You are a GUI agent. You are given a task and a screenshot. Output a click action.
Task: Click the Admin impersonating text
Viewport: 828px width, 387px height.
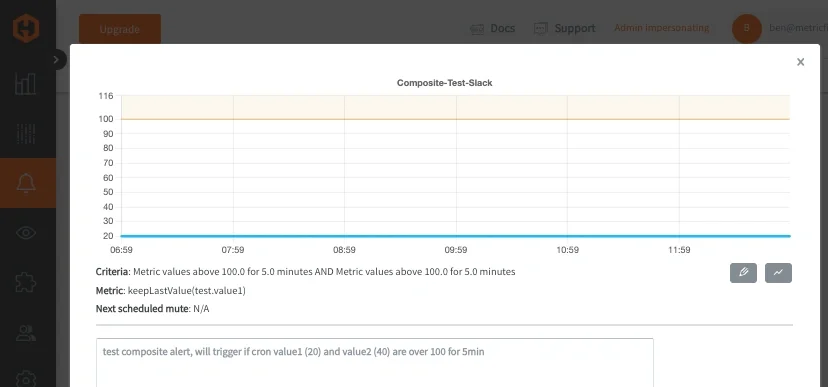tap(662, 27)
